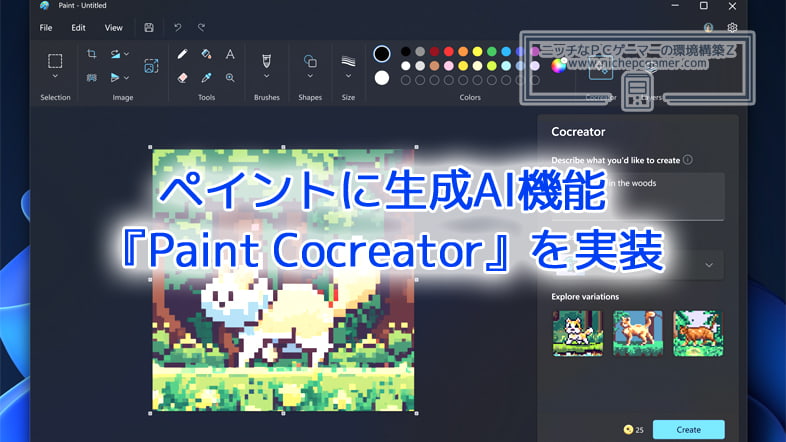Screen dimensions: 786x442
Task: Pick the gray swatch in top row
Action: [x=420, y=51]
